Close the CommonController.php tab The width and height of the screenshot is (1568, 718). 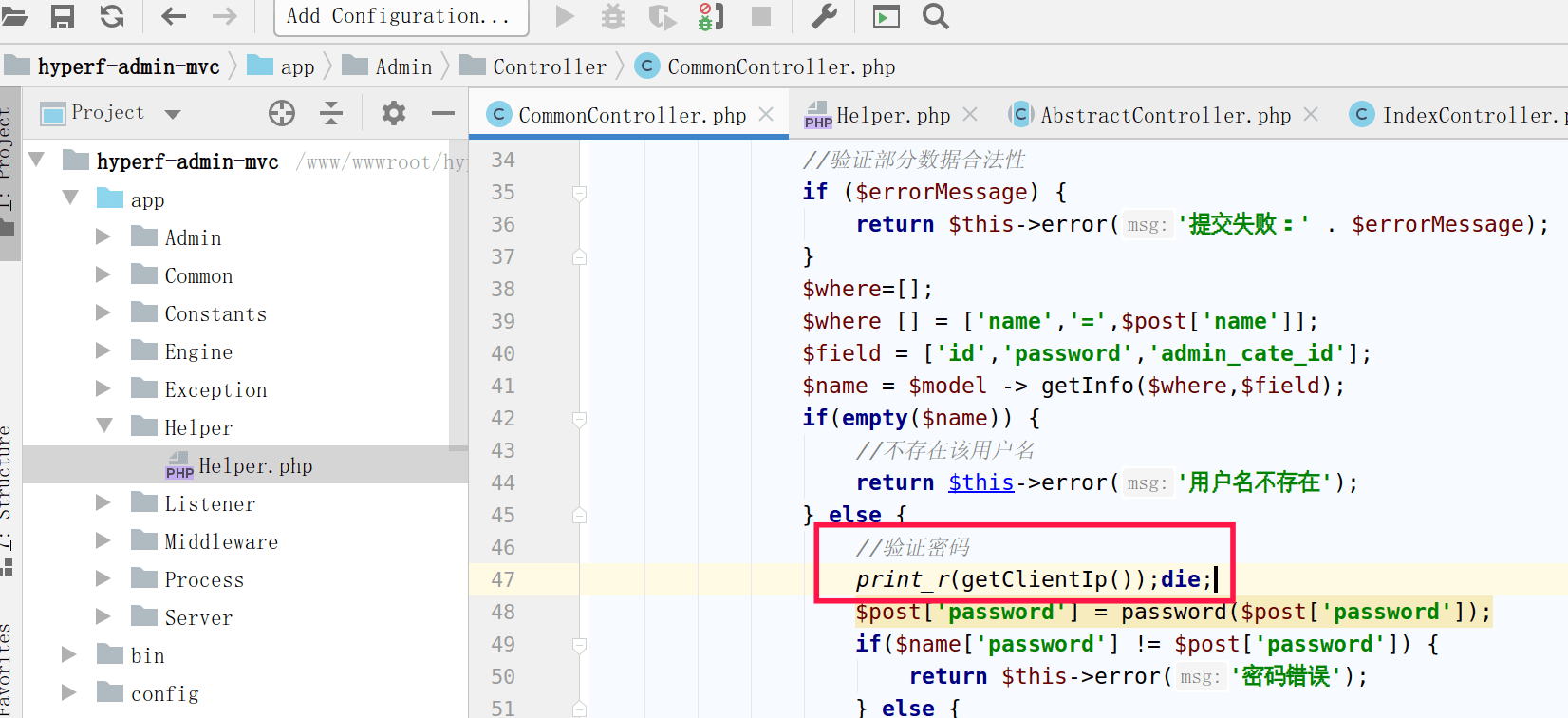coord(767,114)
